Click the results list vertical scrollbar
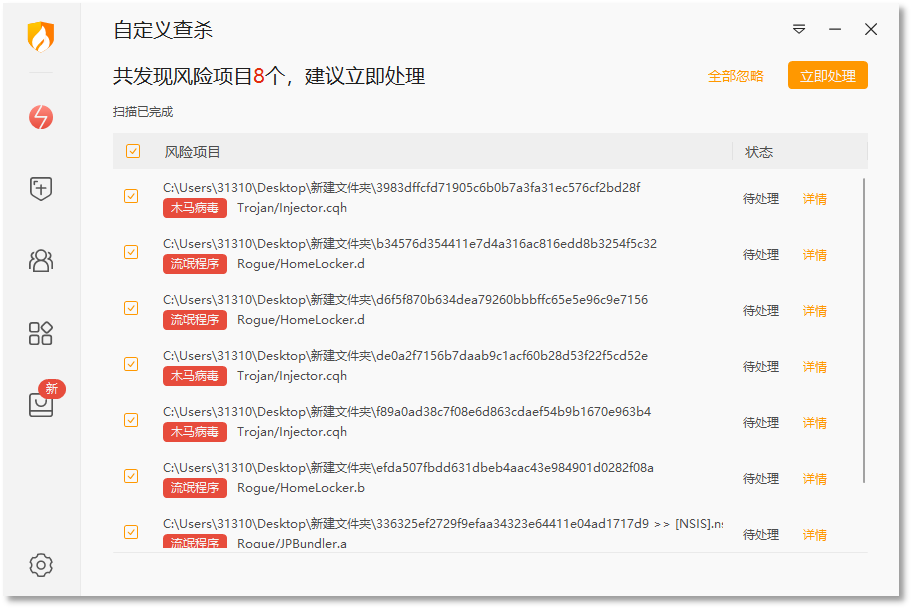912x608 pixels. pyautogui.click(x=864, y=330)
